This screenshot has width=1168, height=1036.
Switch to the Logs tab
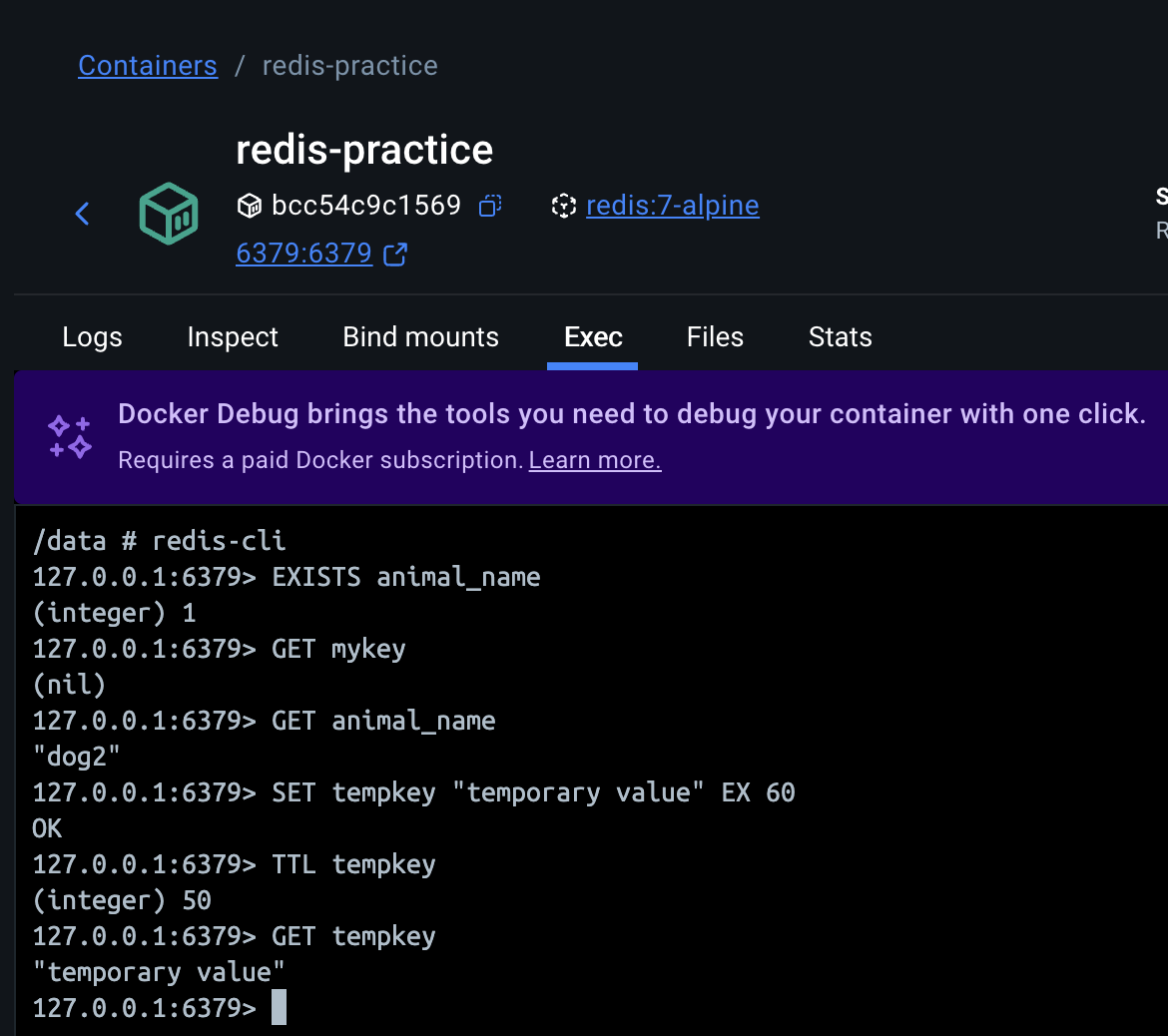point(93,337)
